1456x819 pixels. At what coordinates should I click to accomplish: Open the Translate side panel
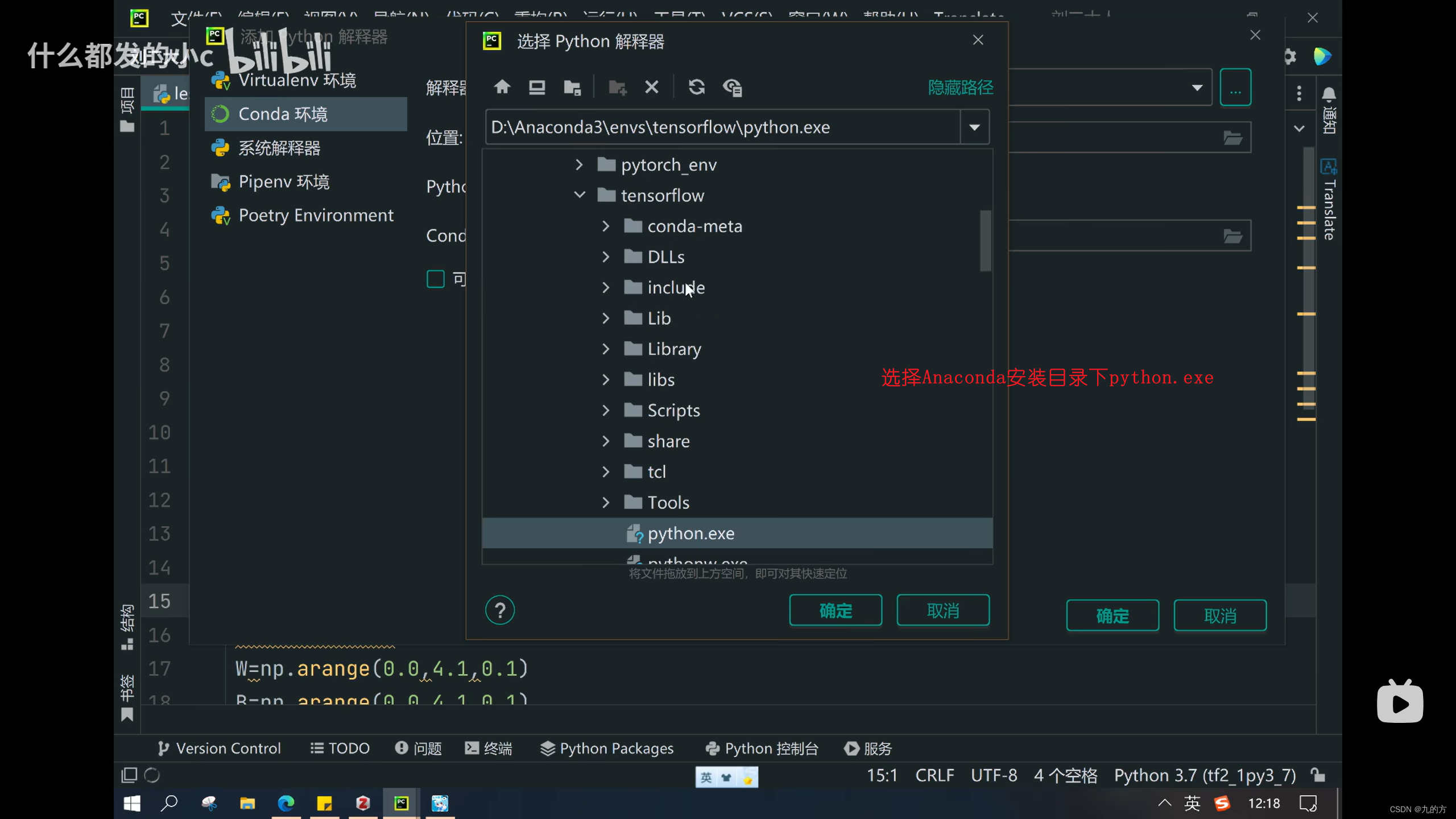[x=1329, y=199]
